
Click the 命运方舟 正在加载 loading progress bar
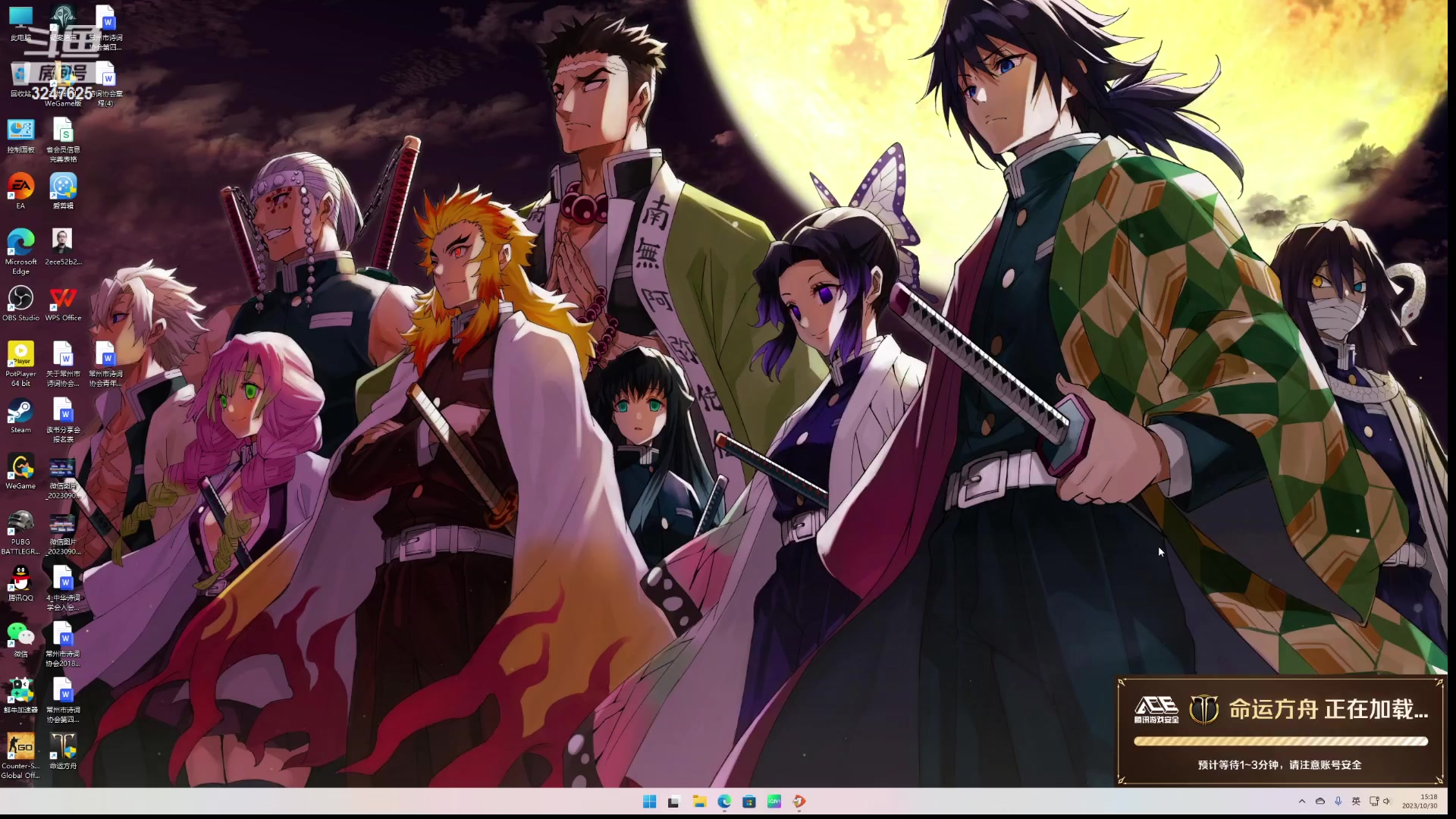click(1281, 742)
